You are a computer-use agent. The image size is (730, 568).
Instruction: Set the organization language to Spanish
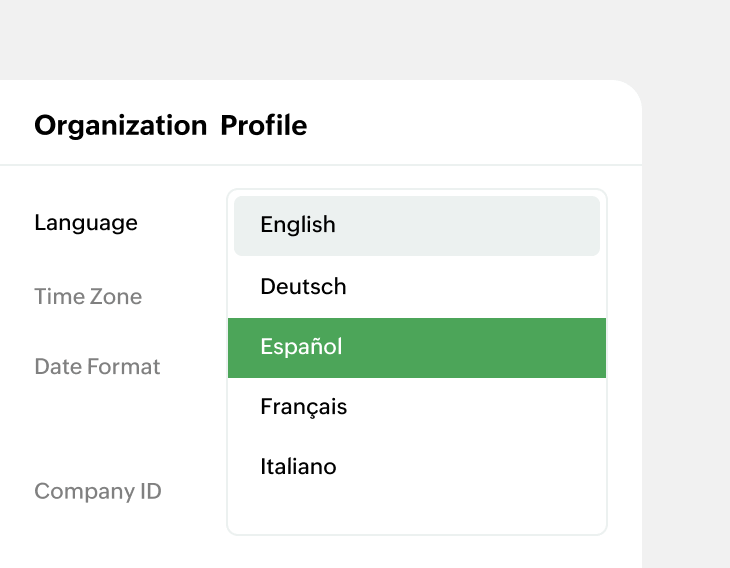(x=416, y=347)
